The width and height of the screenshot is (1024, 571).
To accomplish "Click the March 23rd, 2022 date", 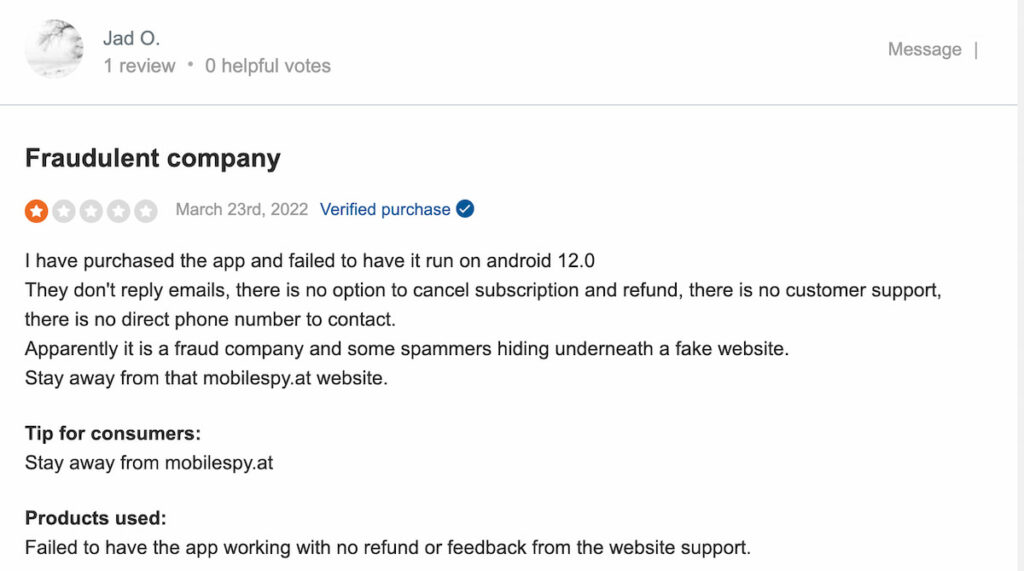I will [x=242, y=209].
